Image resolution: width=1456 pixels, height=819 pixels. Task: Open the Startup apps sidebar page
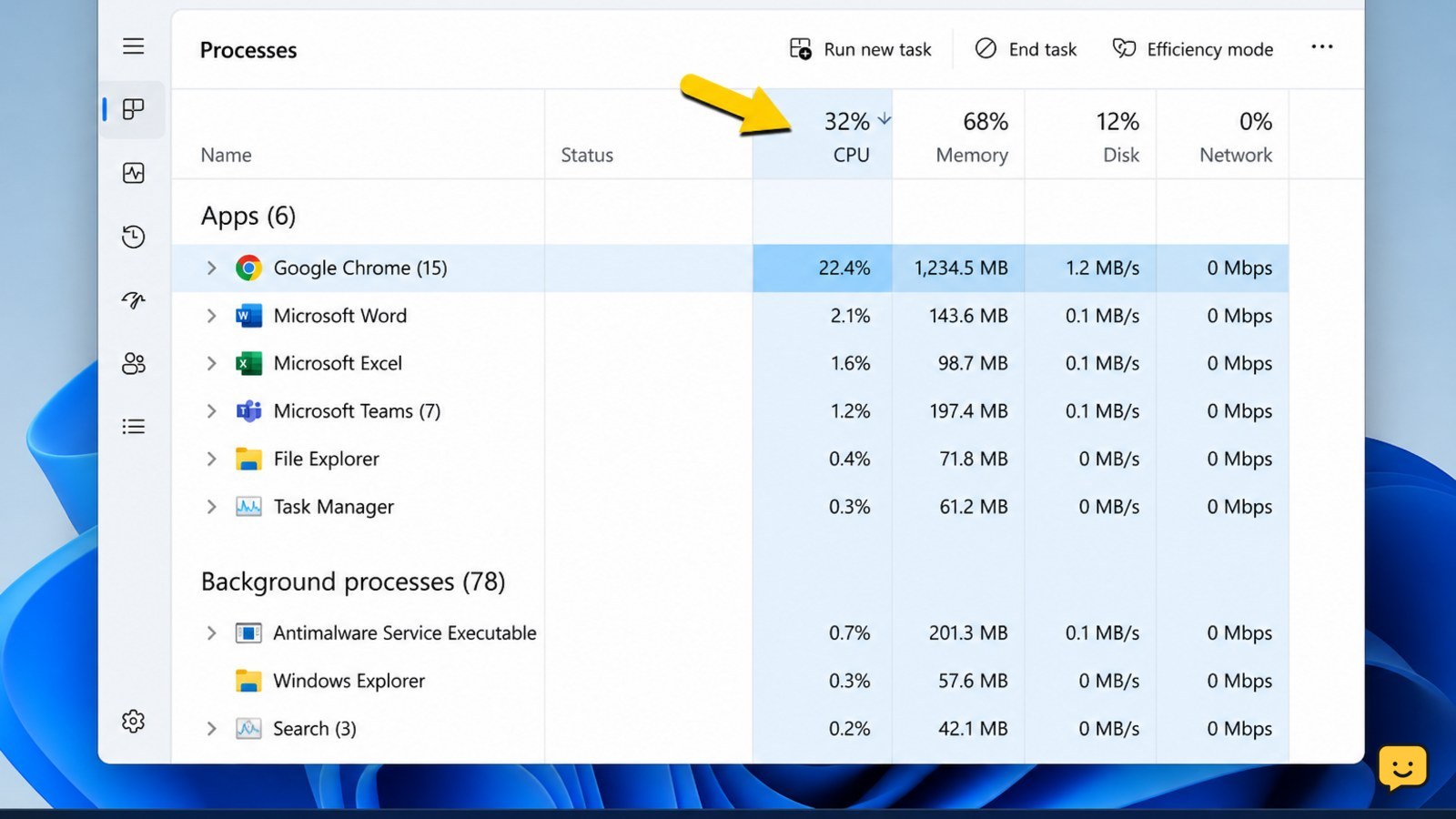coord(133,300)
